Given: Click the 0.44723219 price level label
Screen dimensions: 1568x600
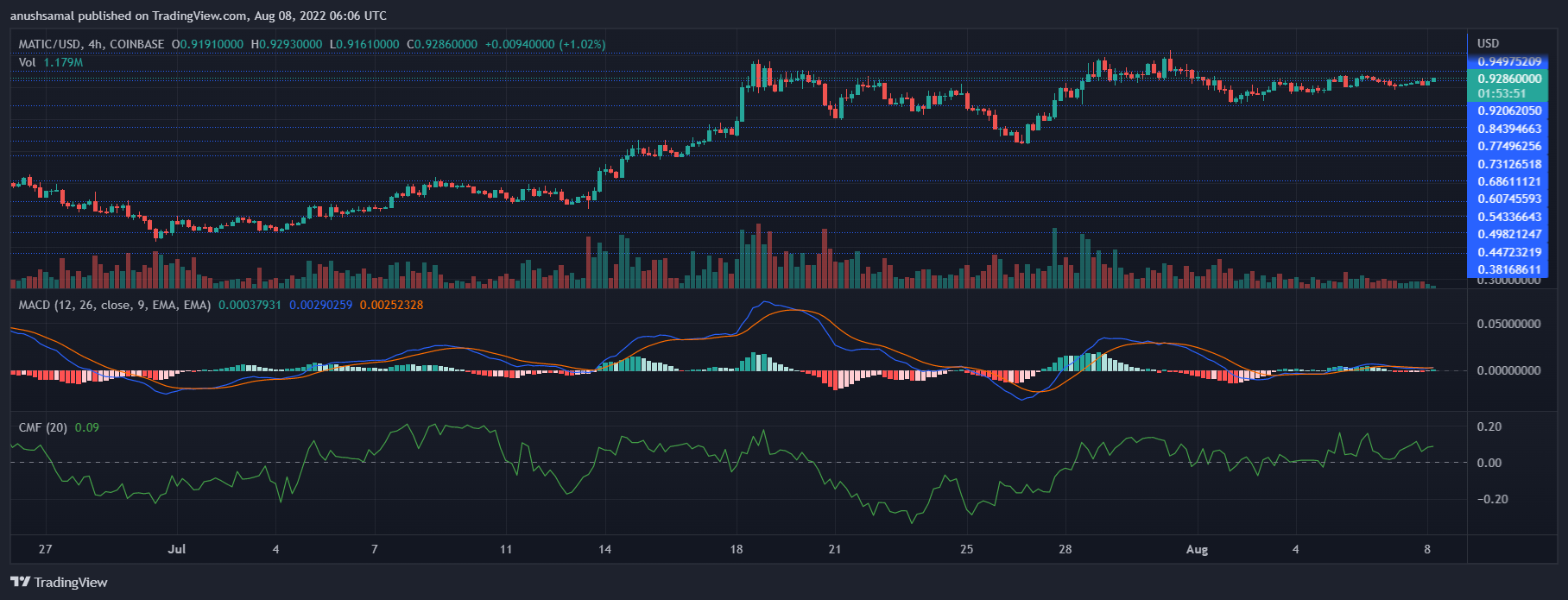Looking at the screenshot, I should click(x=1508, y=252).
